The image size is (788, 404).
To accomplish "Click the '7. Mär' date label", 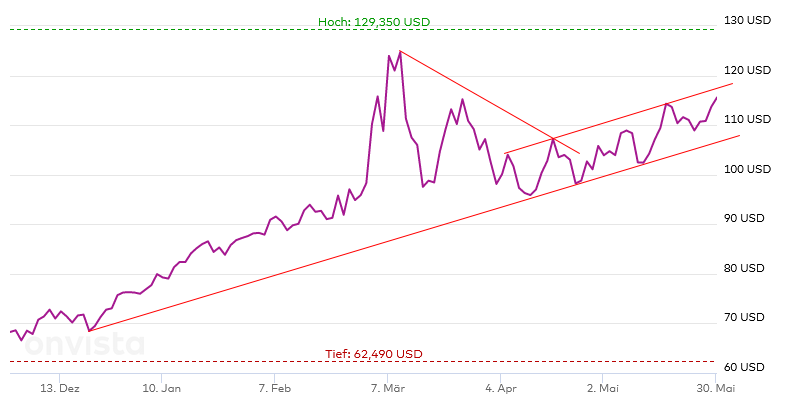I will (x=387, y=387).
